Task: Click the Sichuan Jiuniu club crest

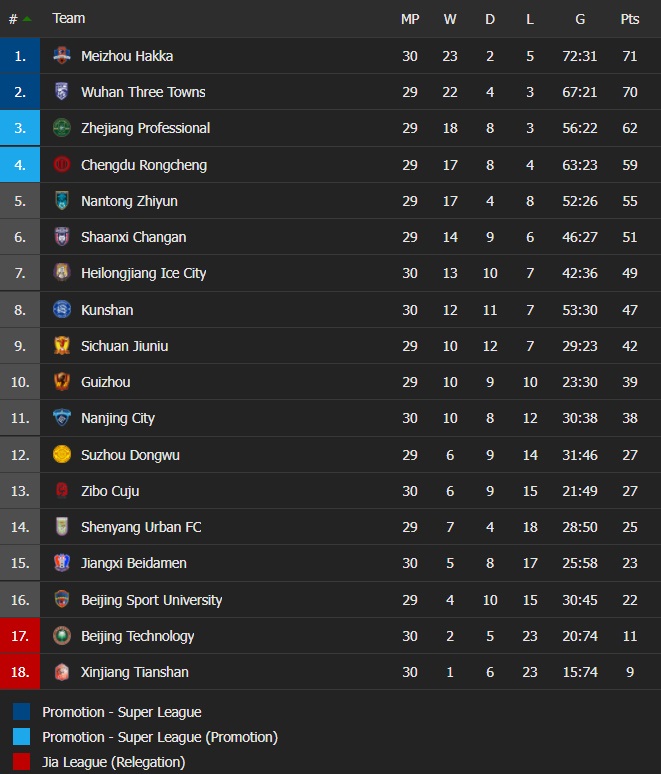Action: click(62, 346)
